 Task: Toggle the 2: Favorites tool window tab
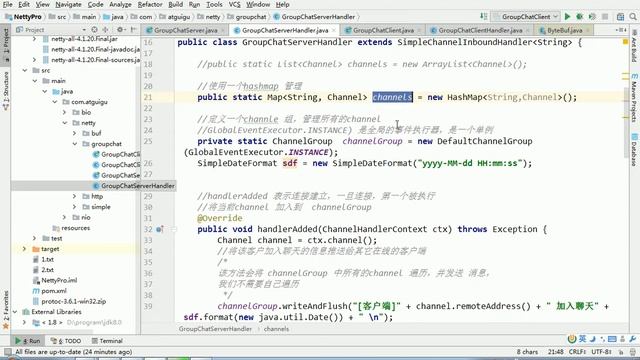[x=6, y=309]
